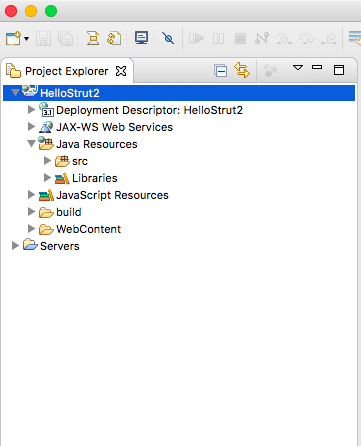Click the Collapse All icon in Project Explorer
Viewport: 361px width, 446px height.
click(220, 71)
